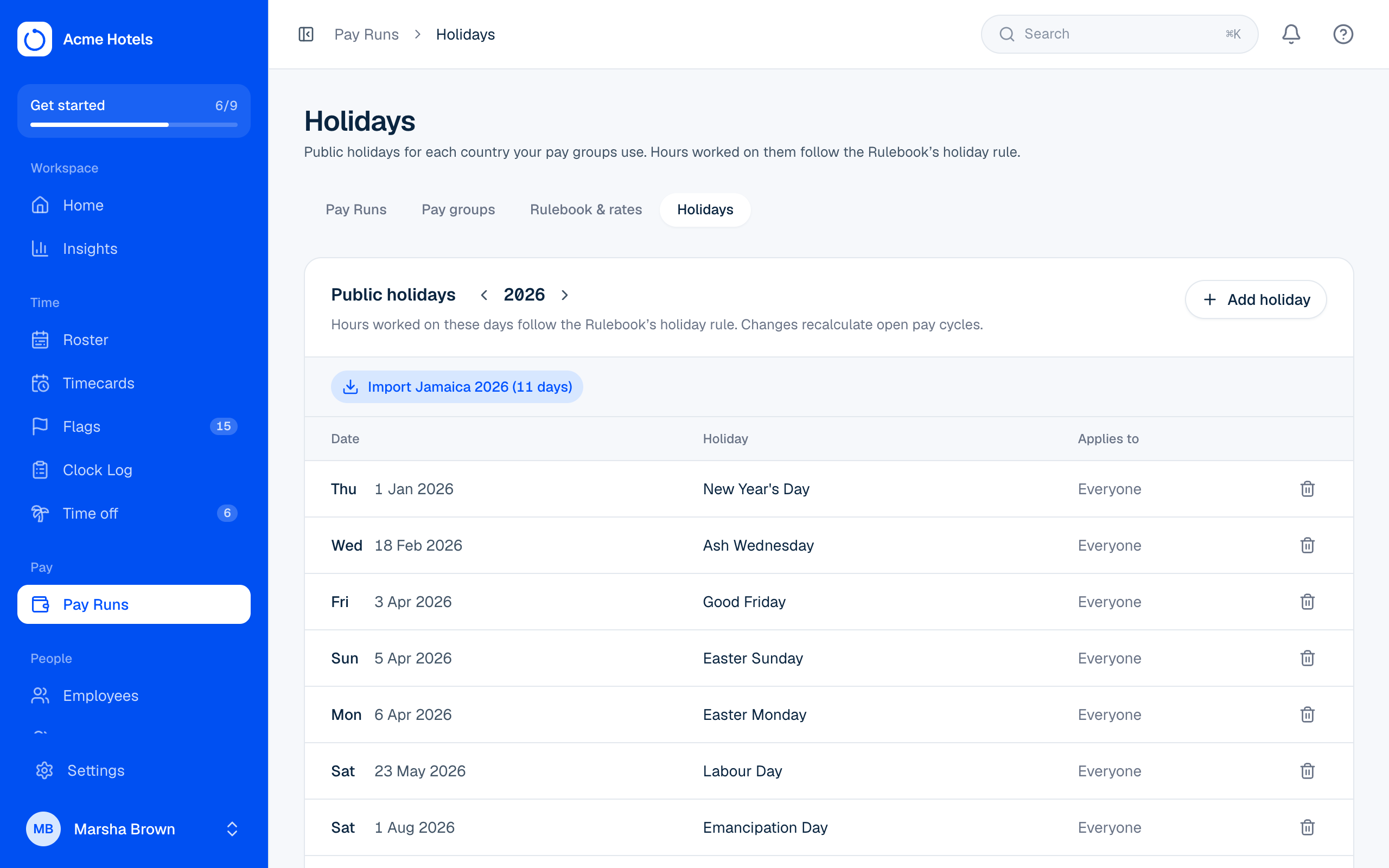Switch to the Rulebook & rates tab
The width and height of the screenshot is (1389, 868).
[585, 209]
